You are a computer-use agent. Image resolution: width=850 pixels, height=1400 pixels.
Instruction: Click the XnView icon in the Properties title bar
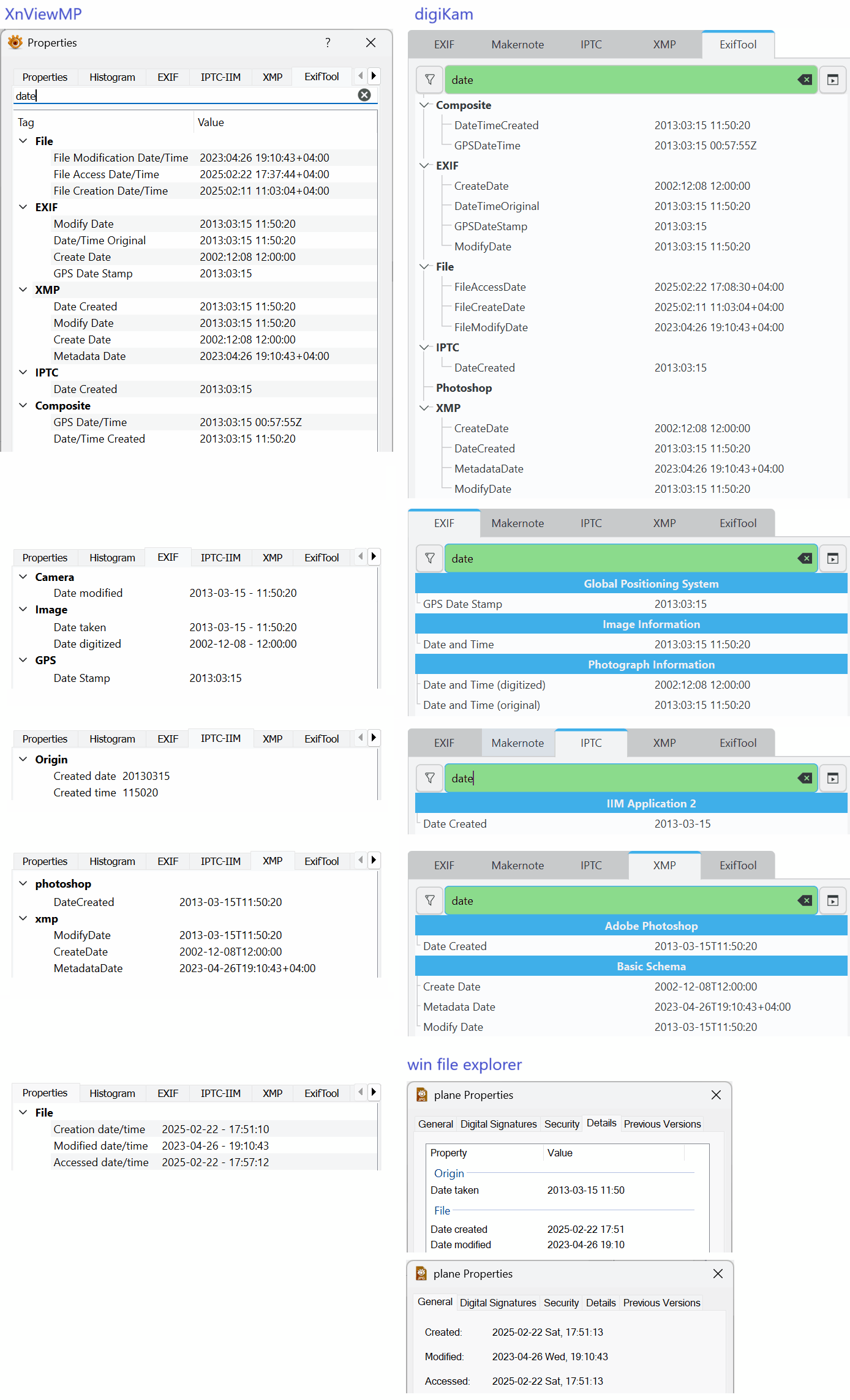click(15, 42)
